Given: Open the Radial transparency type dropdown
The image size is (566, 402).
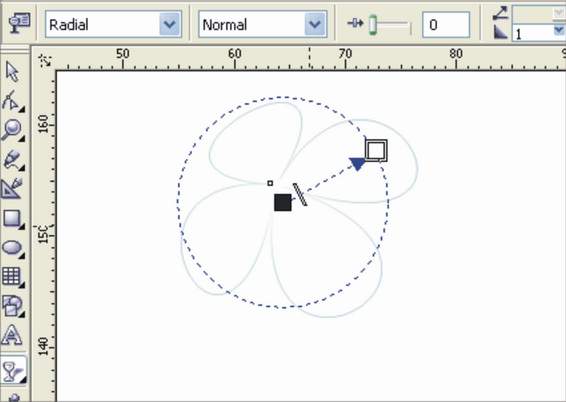Looking at the screenshot, I should pos(170,25).
